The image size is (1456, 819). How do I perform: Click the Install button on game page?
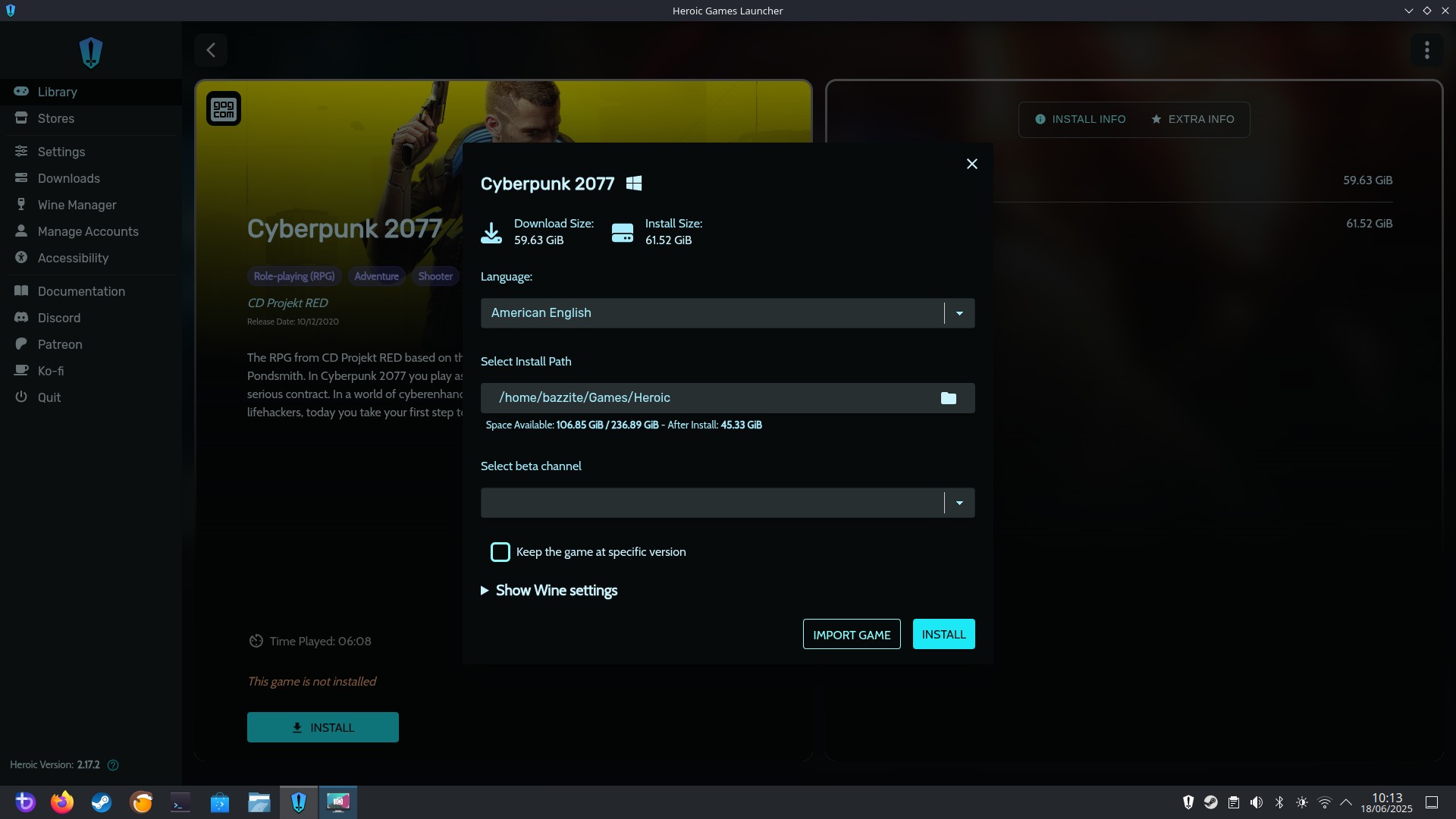point(323,727)
